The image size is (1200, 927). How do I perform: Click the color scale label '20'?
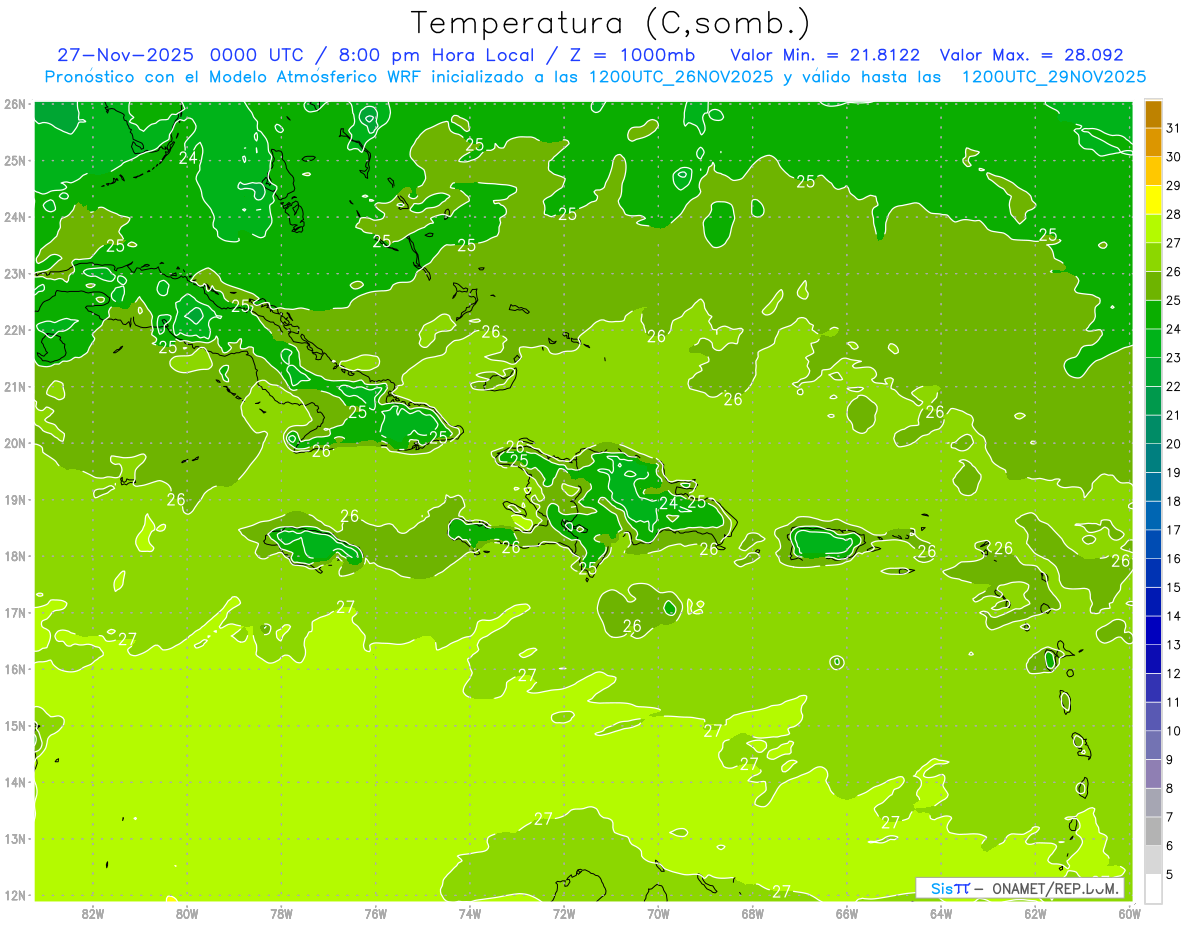pos(1173,443)
